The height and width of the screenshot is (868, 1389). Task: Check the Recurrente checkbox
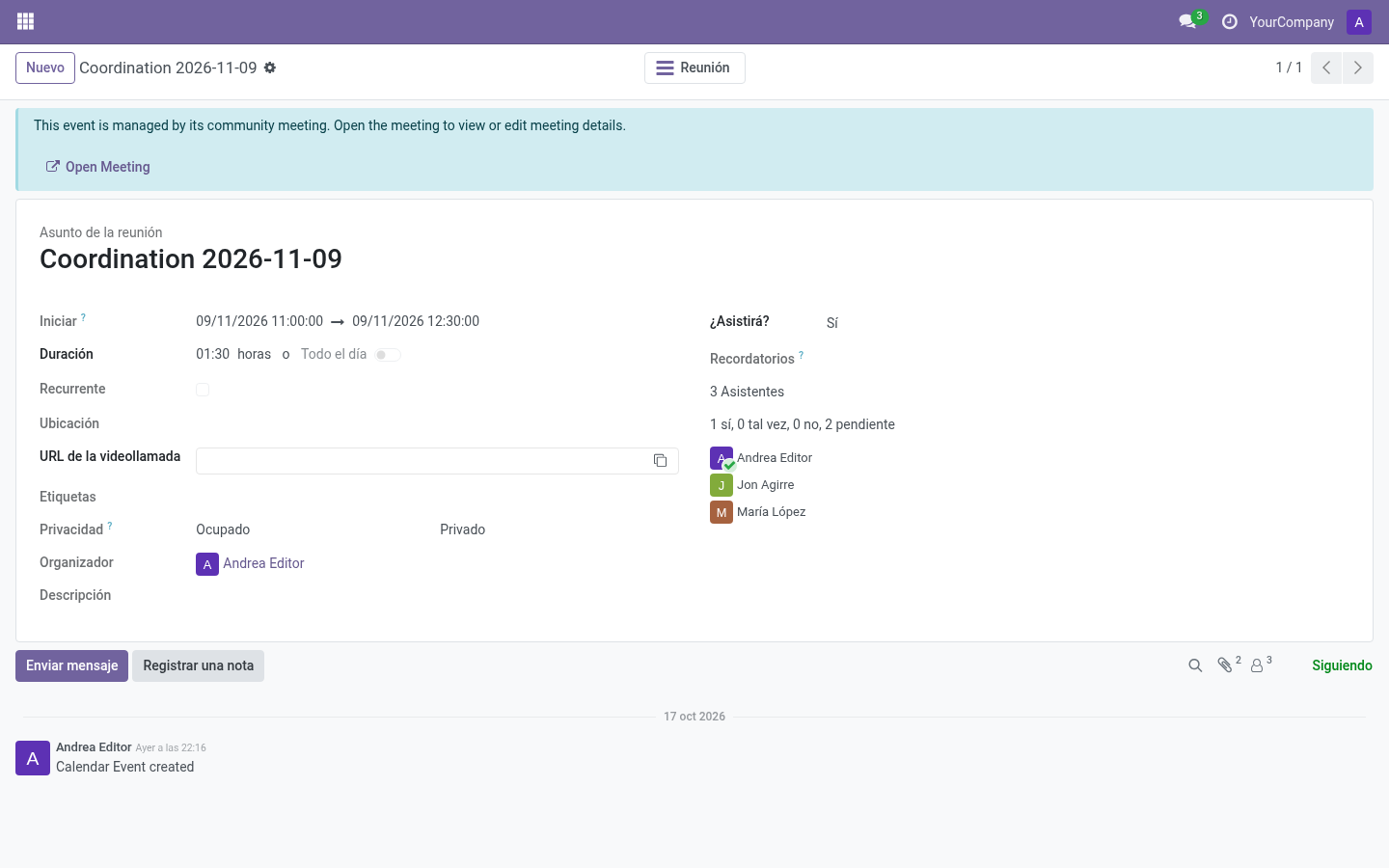click(203, 390)
